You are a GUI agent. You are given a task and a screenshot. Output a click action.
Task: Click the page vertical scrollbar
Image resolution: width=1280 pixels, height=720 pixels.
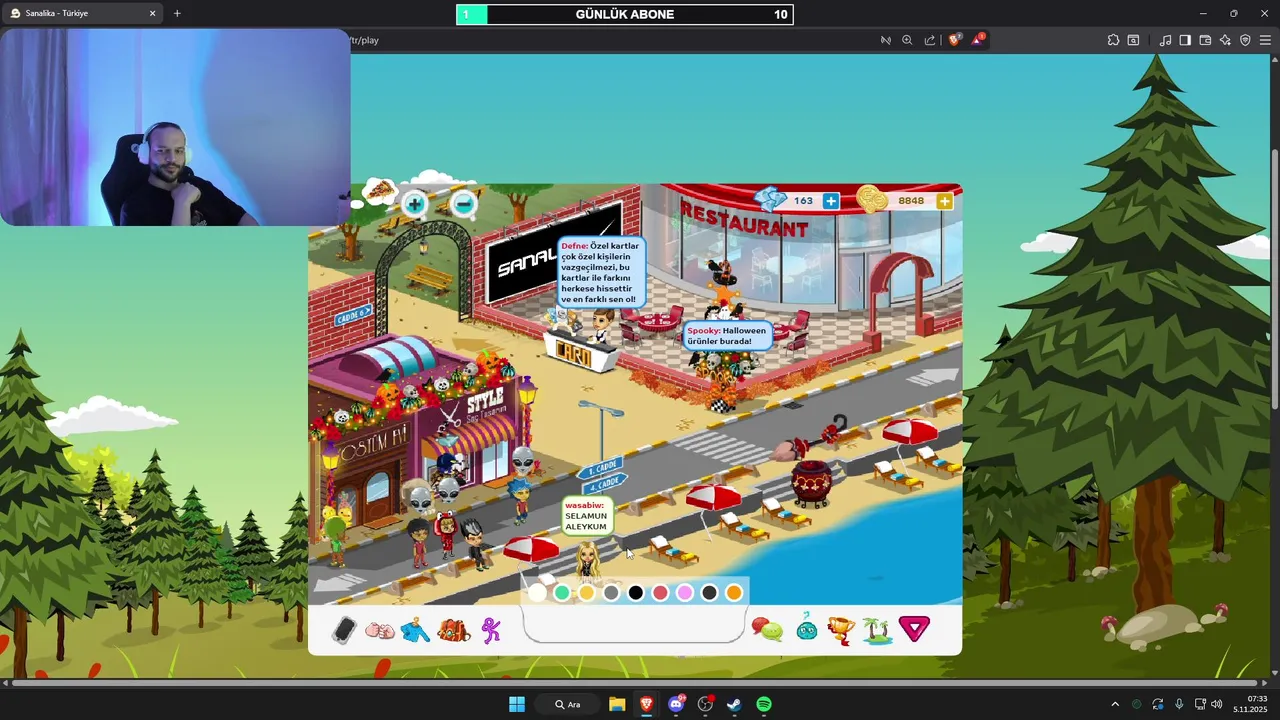click(1275, 280)
